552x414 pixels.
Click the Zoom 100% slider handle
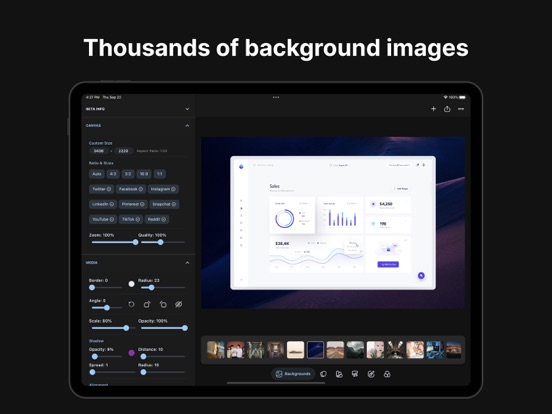tap(135, 242)
